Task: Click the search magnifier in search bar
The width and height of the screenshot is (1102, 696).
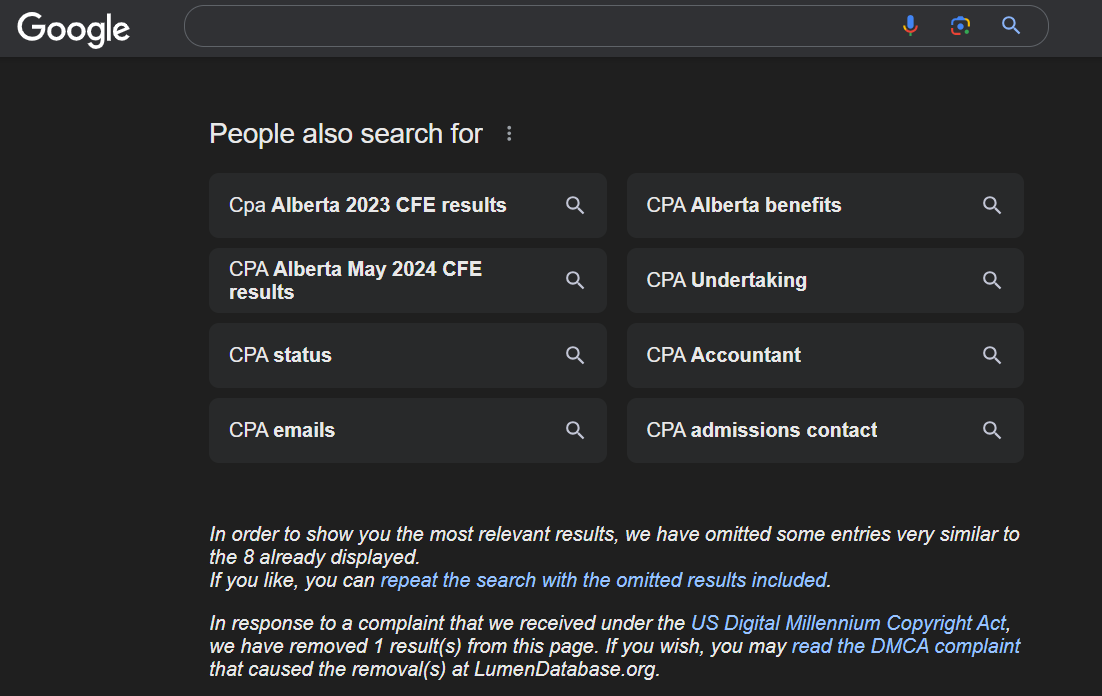Action: [x=1011, y=26]
